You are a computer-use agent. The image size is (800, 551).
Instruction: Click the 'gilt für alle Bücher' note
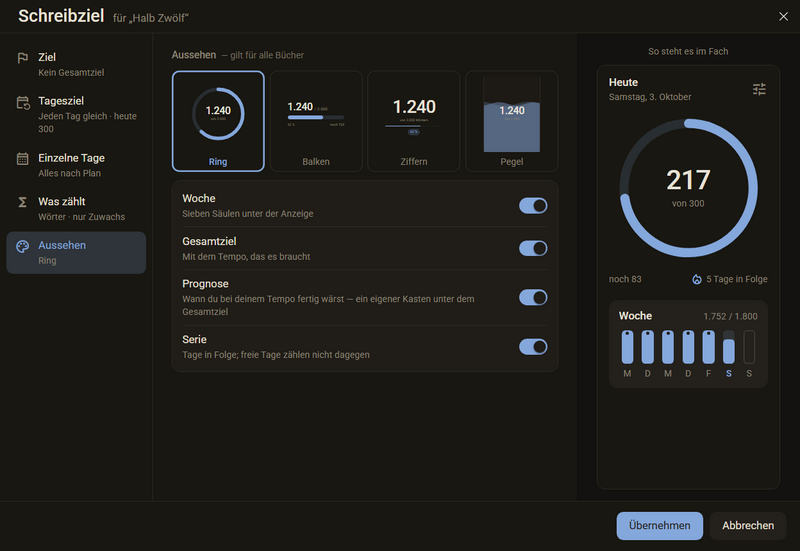[267, 55]
